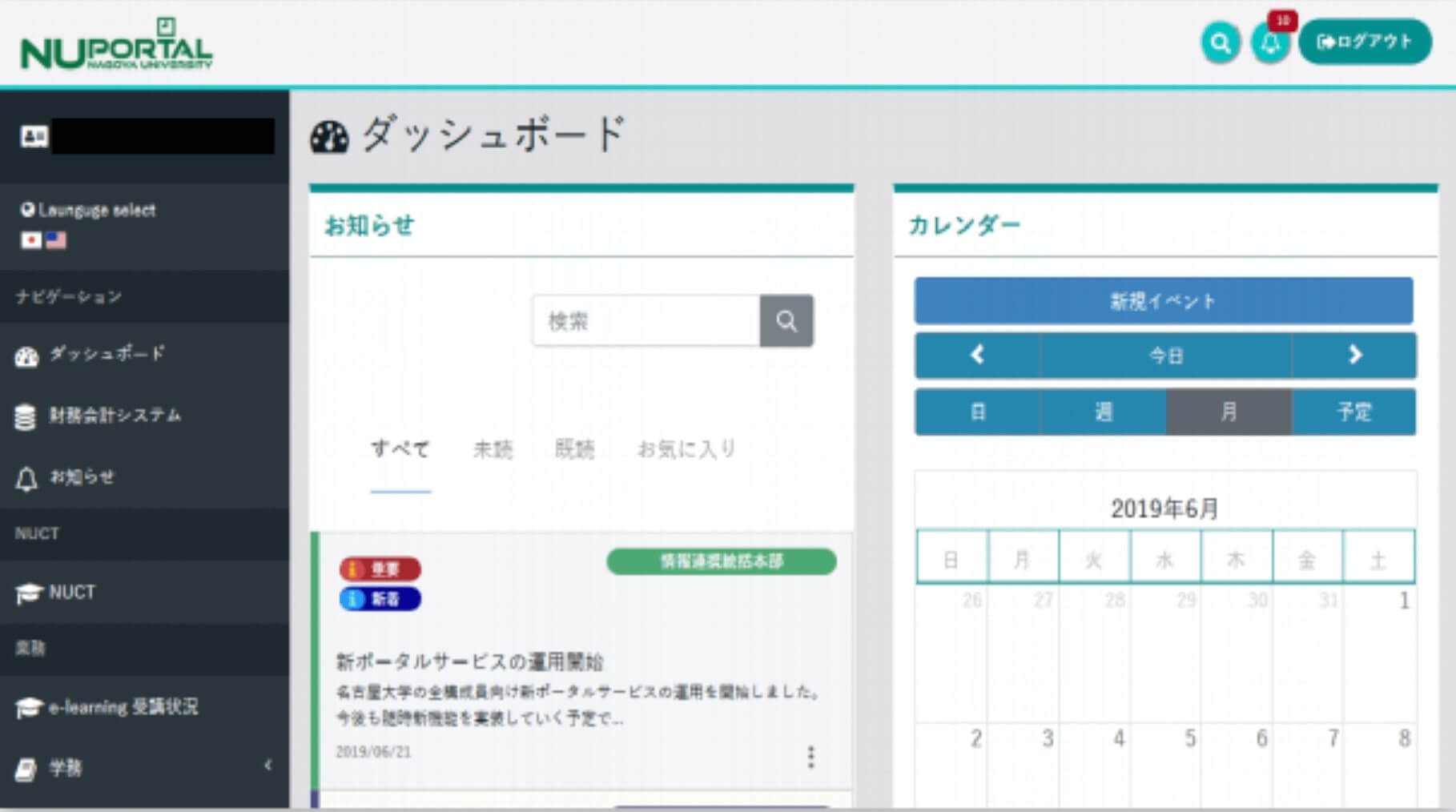Open the 財務会計システム sidebar item
Image resolution: width=1456 pixels, height=812 pixels.
click(x=113, y=416)
